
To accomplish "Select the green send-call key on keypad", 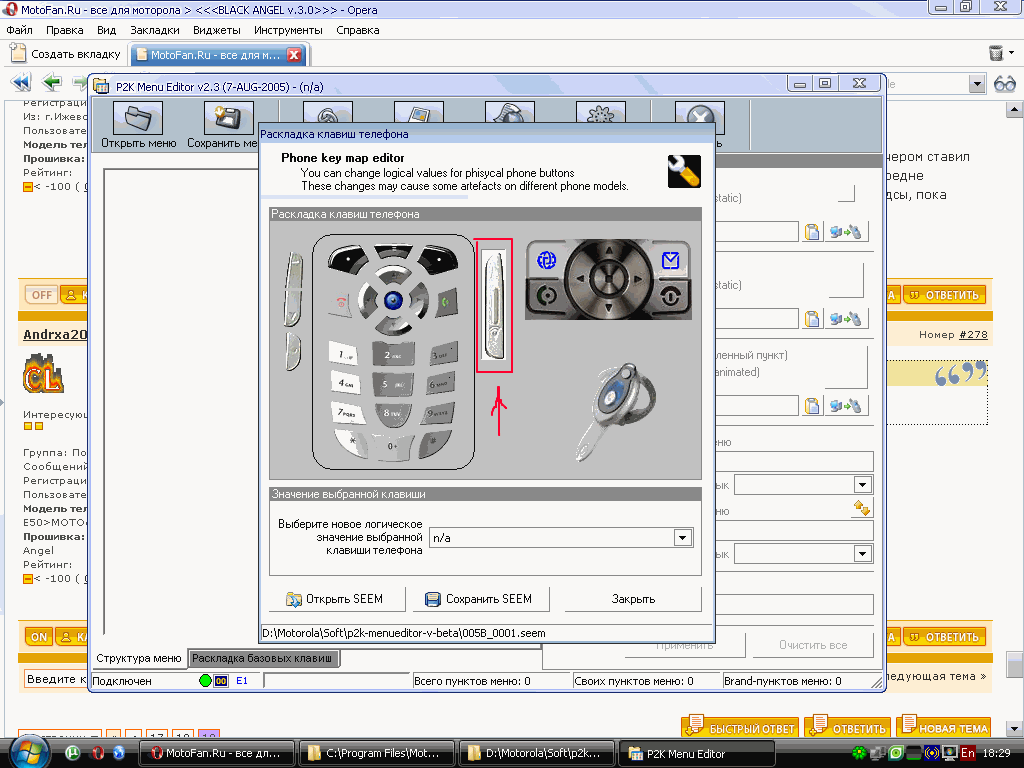I will [x=446, y=303].
